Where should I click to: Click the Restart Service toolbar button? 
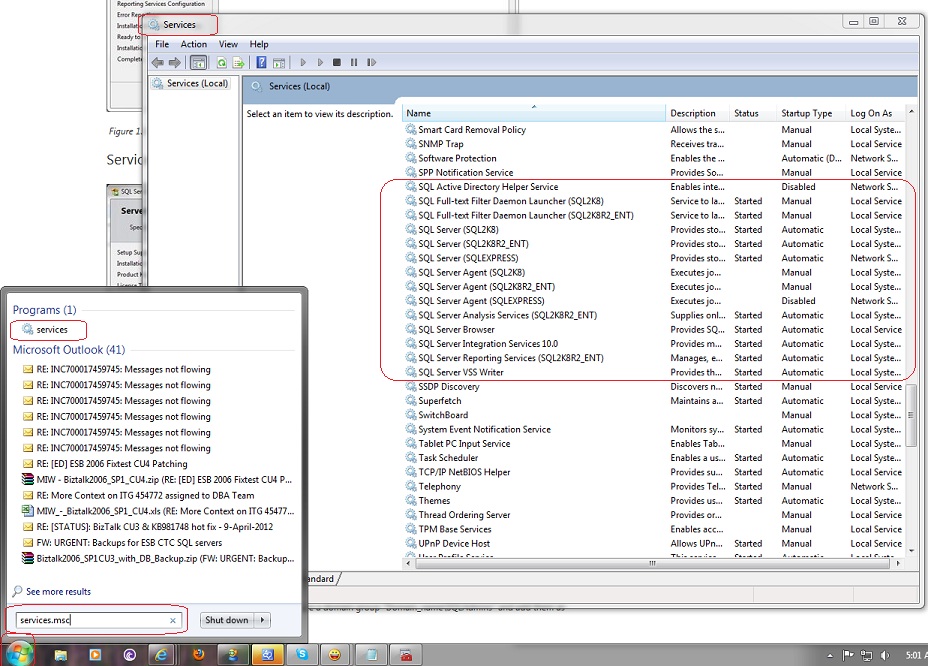[372, 62]
